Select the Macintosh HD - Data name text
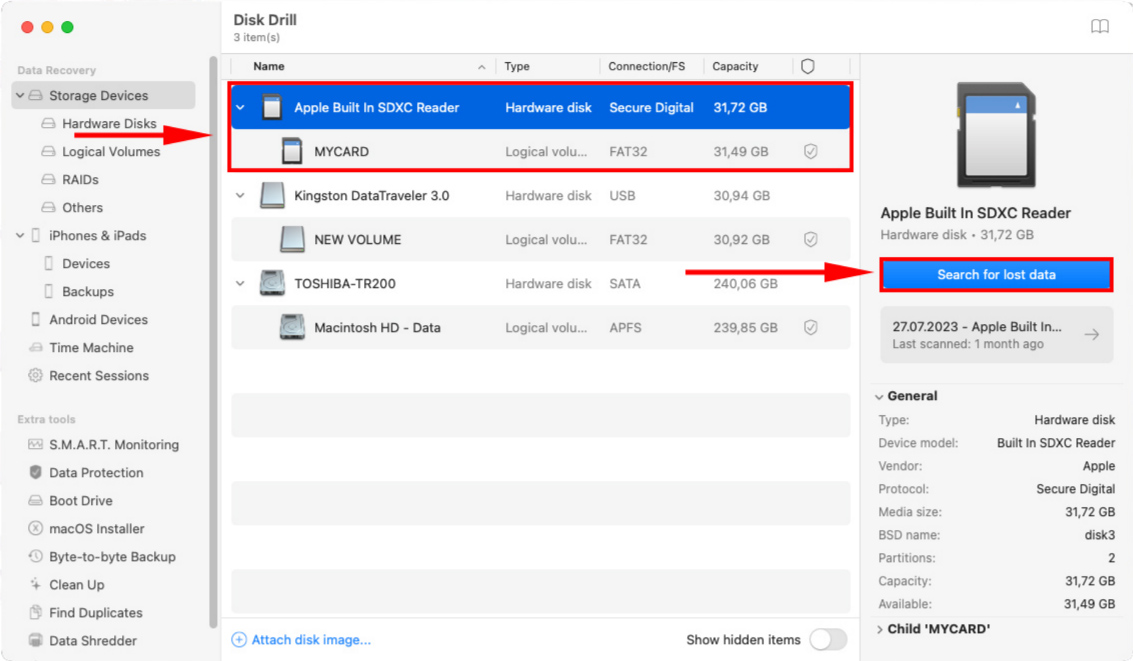1133x661 pixels. (377, 328)
